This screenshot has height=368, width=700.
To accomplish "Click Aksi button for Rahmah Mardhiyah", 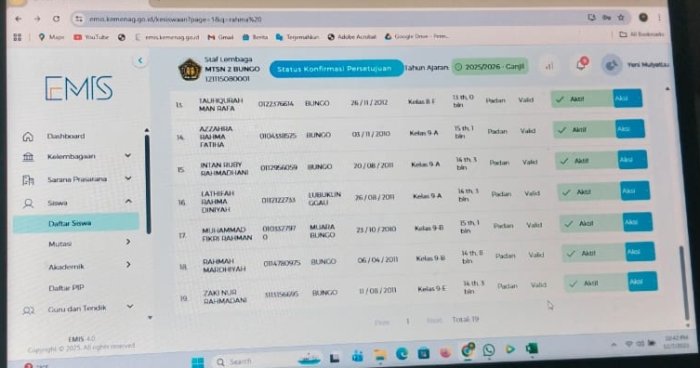I will click(640, 252).
